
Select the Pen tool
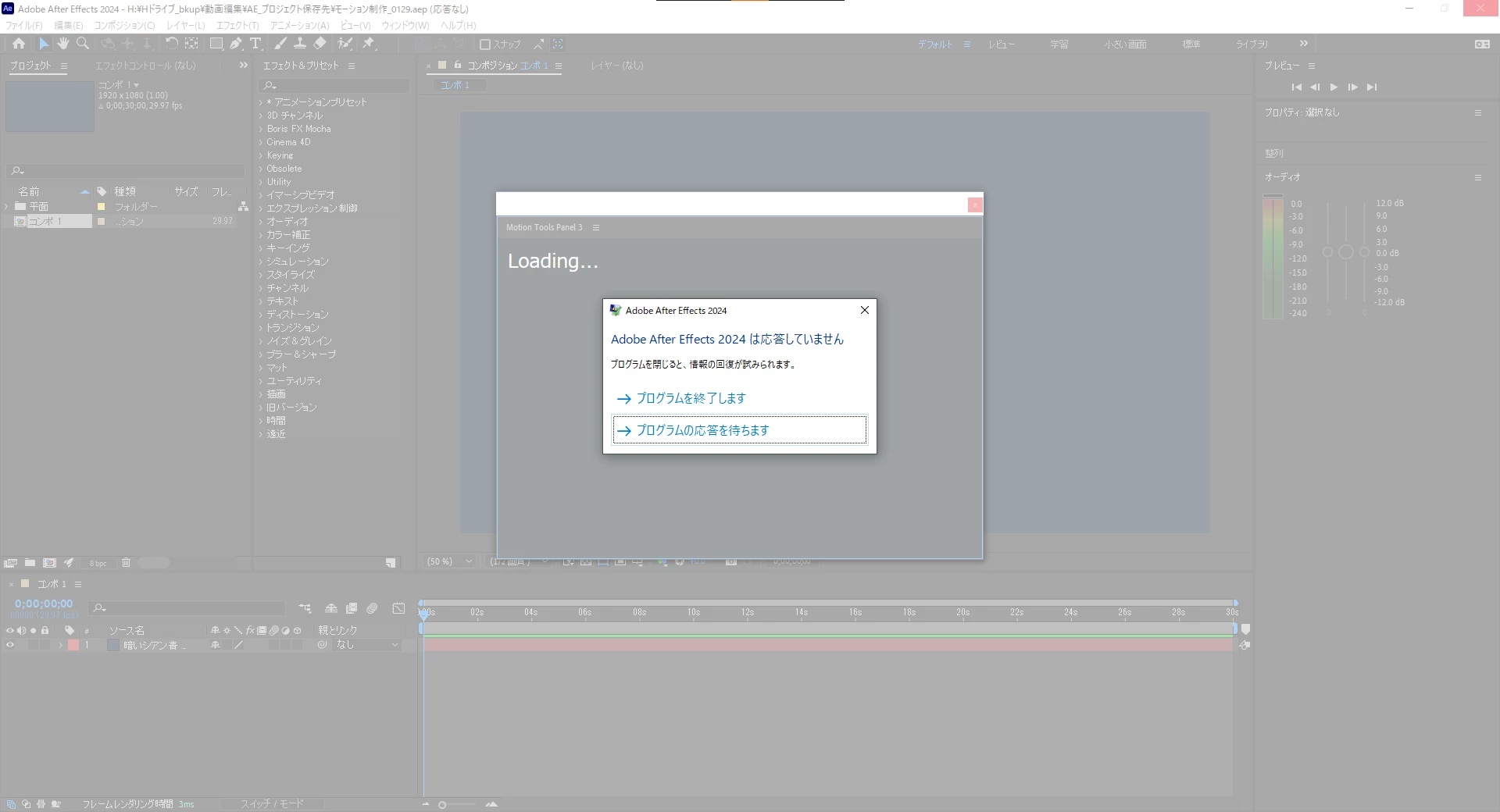236,44
